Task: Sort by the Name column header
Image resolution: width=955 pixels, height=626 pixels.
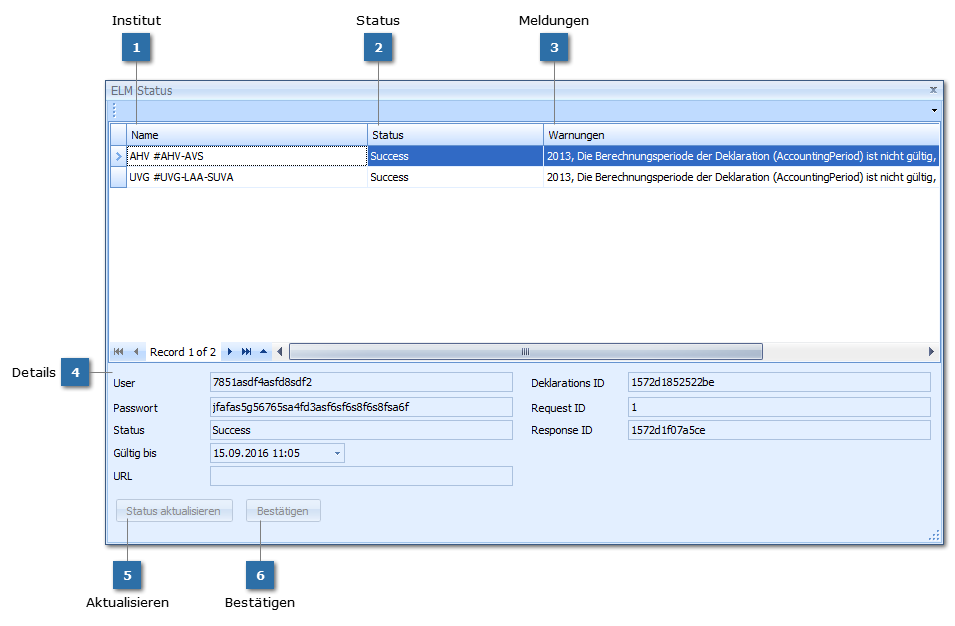Action: click(246, 135)
